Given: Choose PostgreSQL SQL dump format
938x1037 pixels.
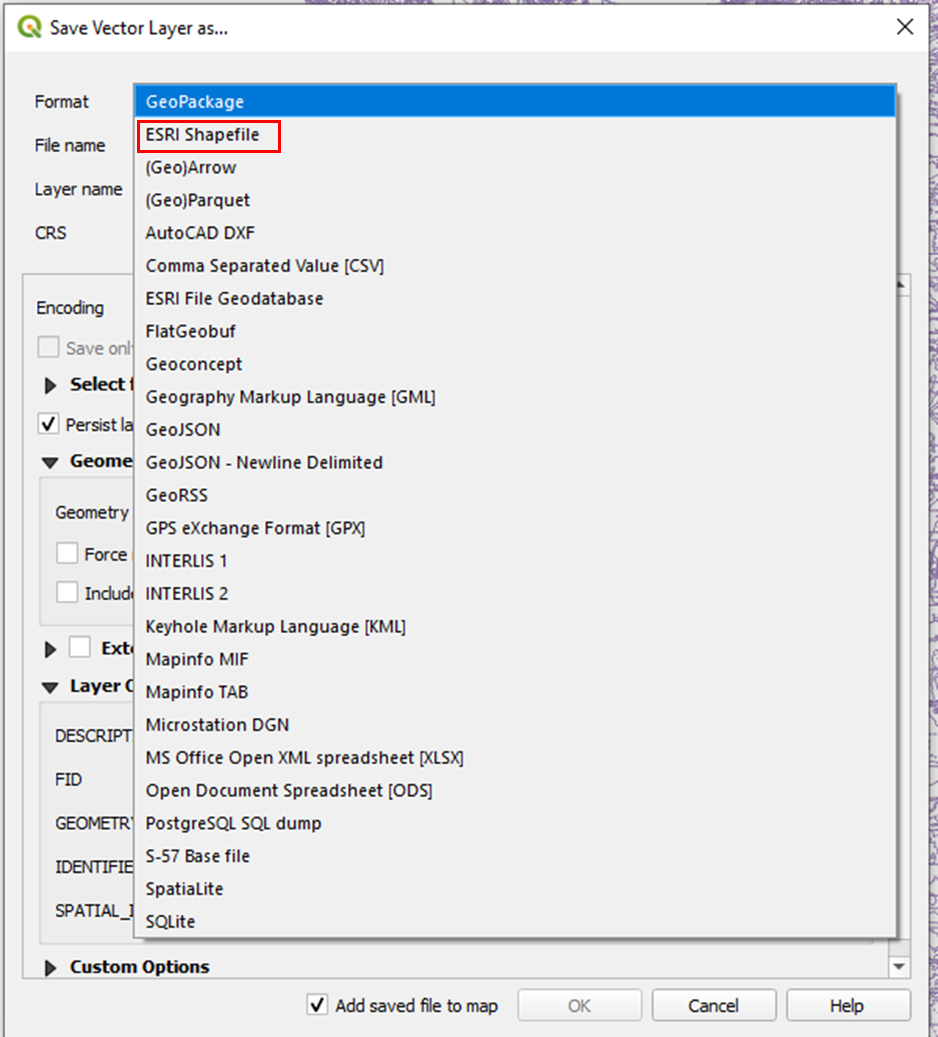Looking at the screenshot, I should 515,823.
